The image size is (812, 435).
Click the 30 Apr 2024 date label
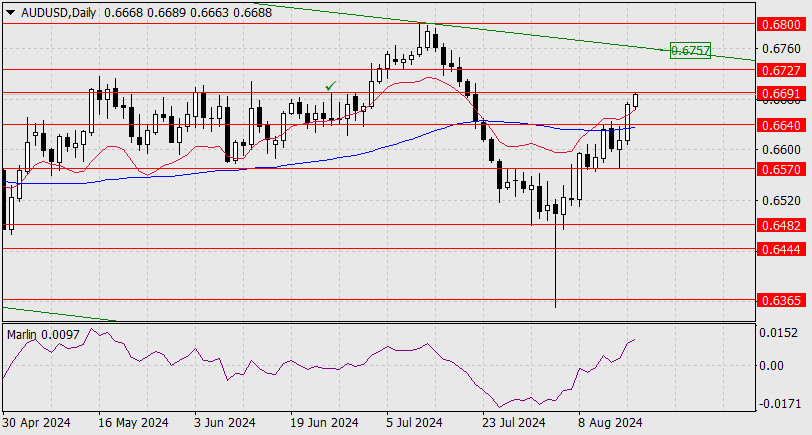(x=37, y=423)
